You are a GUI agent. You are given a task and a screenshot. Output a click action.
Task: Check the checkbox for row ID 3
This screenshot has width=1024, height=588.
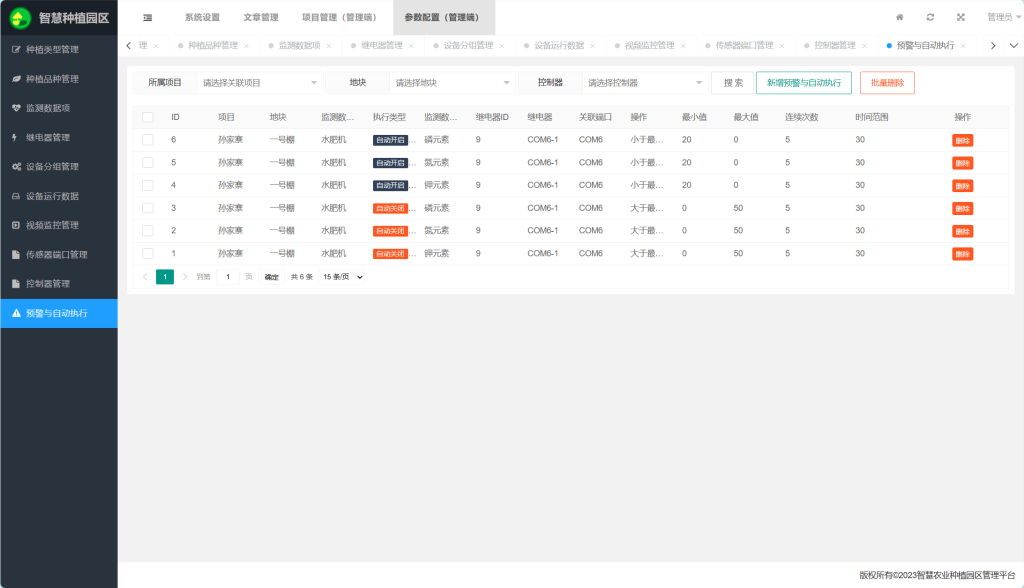tap(148, 208)
